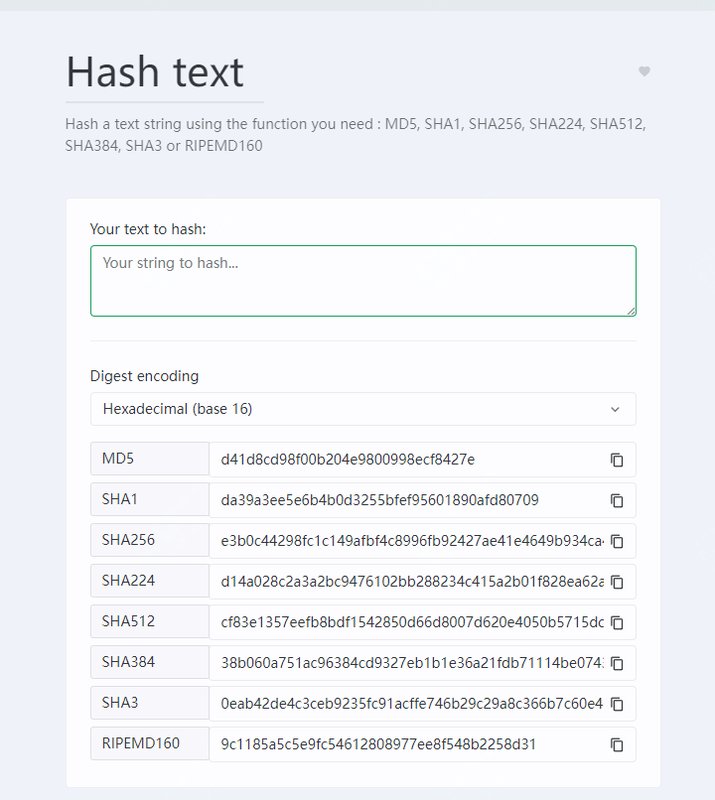Click the dropdown chevron beside Hexadecimal
Image resolution: width=715 pixels, height=800 pixels.
(615, 409)
